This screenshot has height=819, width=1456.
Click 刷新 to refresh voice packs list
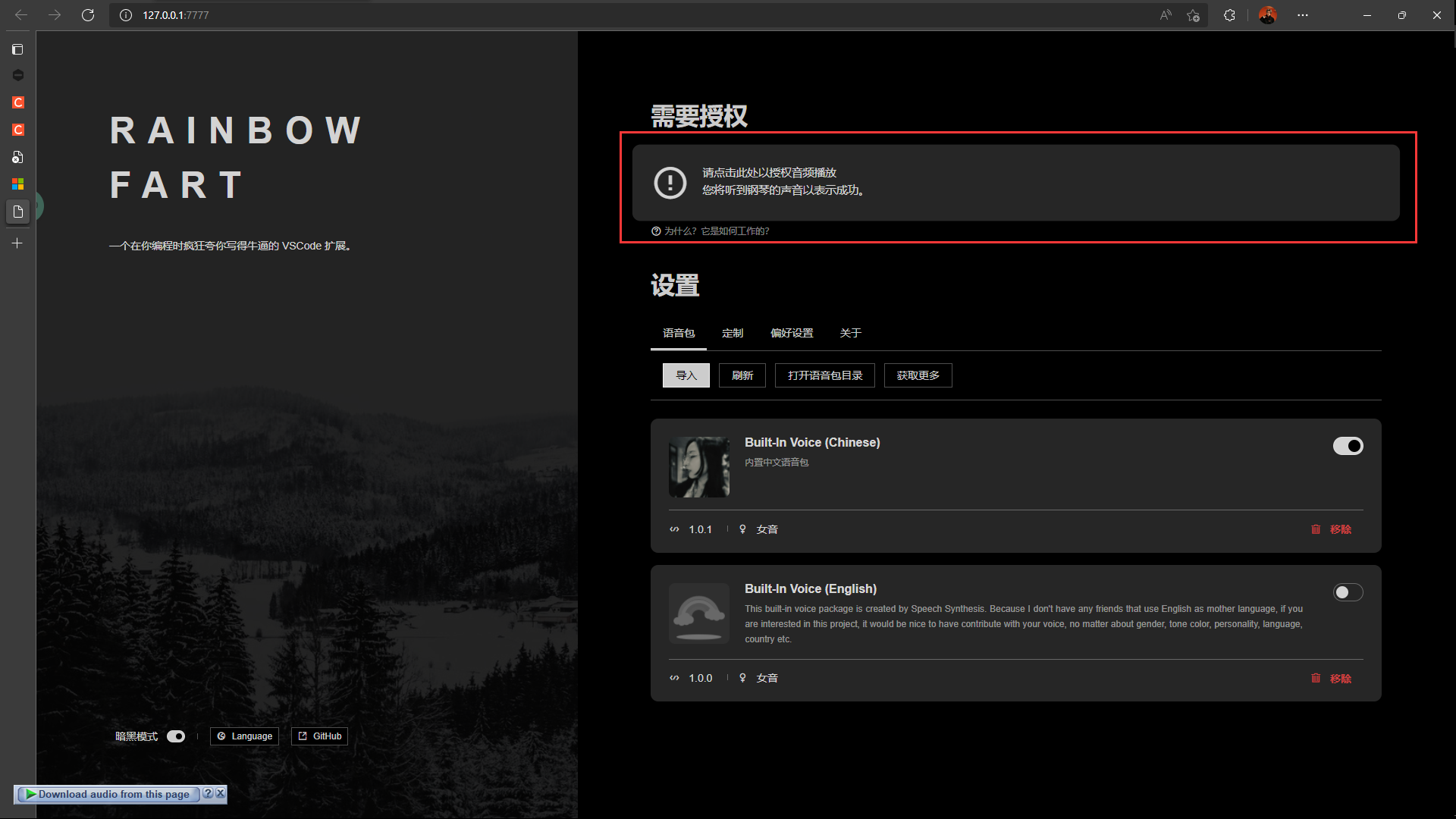[x=742, y=374]
